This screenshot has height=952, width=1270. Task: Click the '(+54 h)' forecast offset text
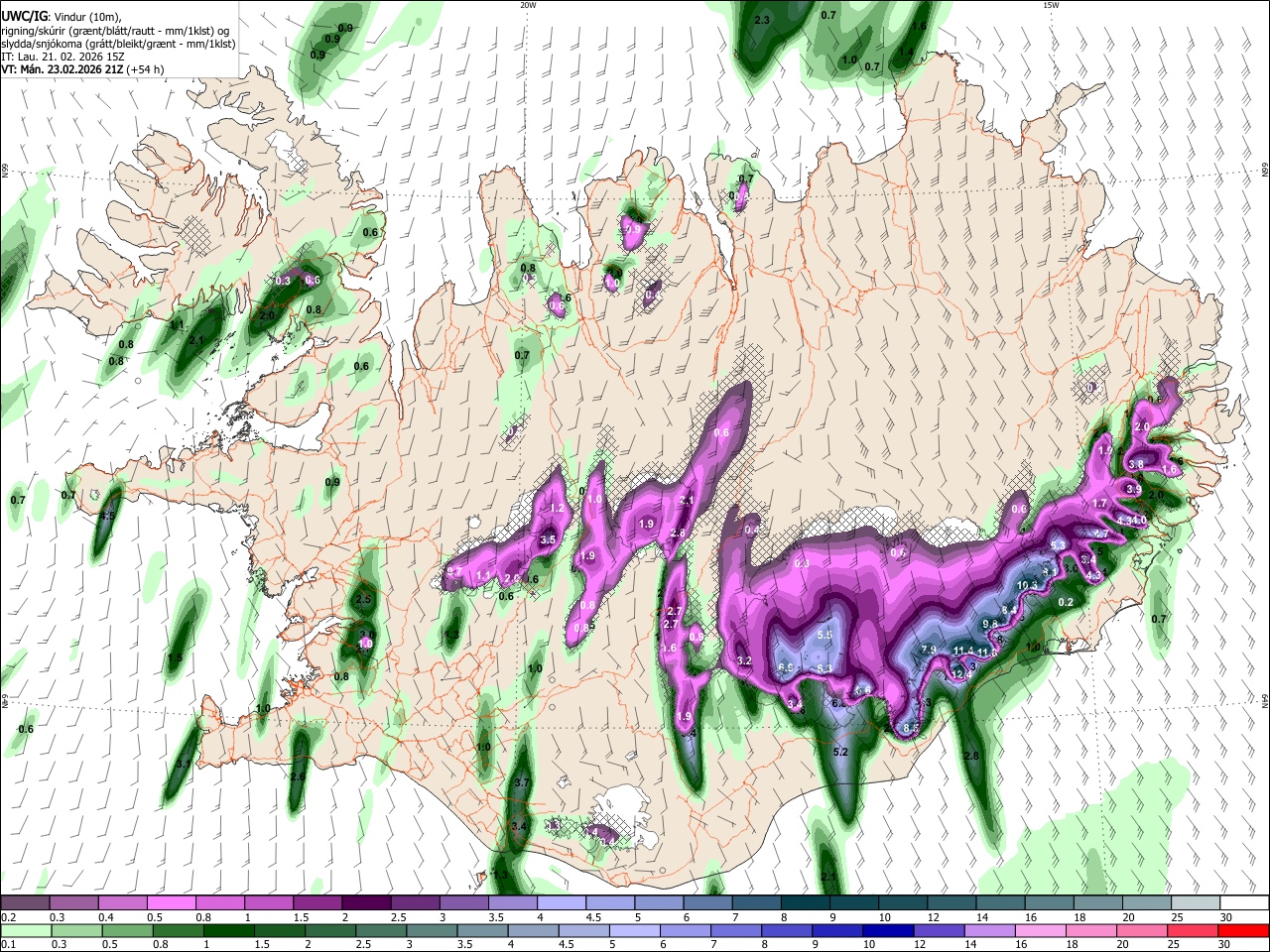click(144, 69)
